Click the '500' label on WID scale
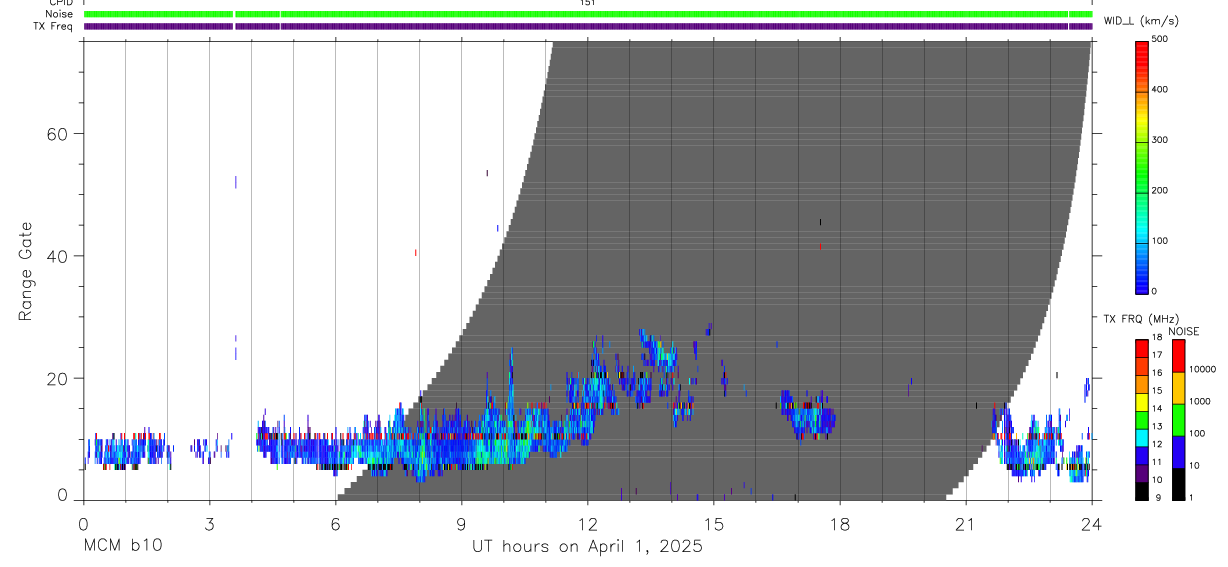The image size is (1228, 567). click(x=1160, y=39)
